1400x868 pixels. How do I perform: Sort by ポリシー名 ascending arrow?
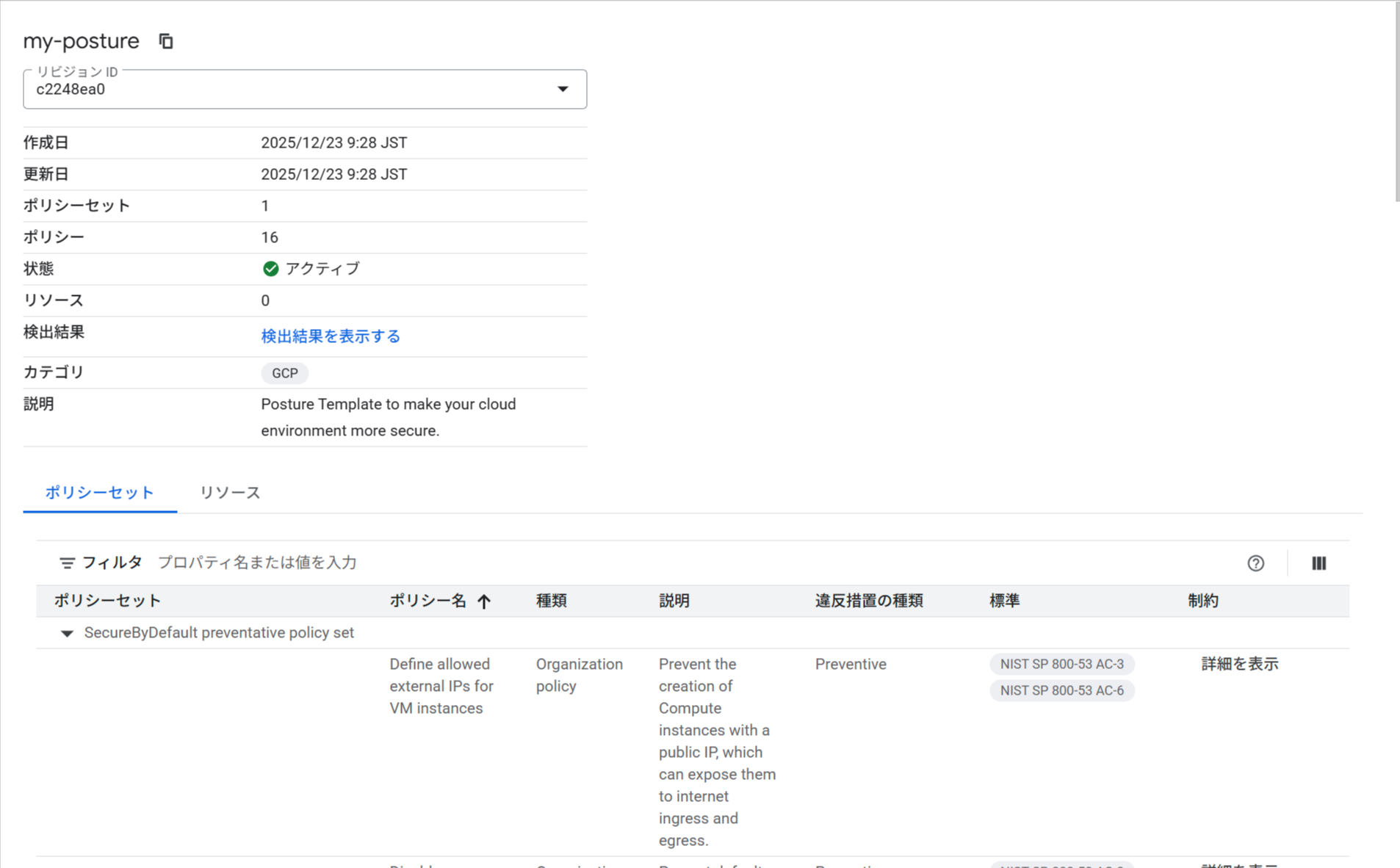[x=484, y=601]
